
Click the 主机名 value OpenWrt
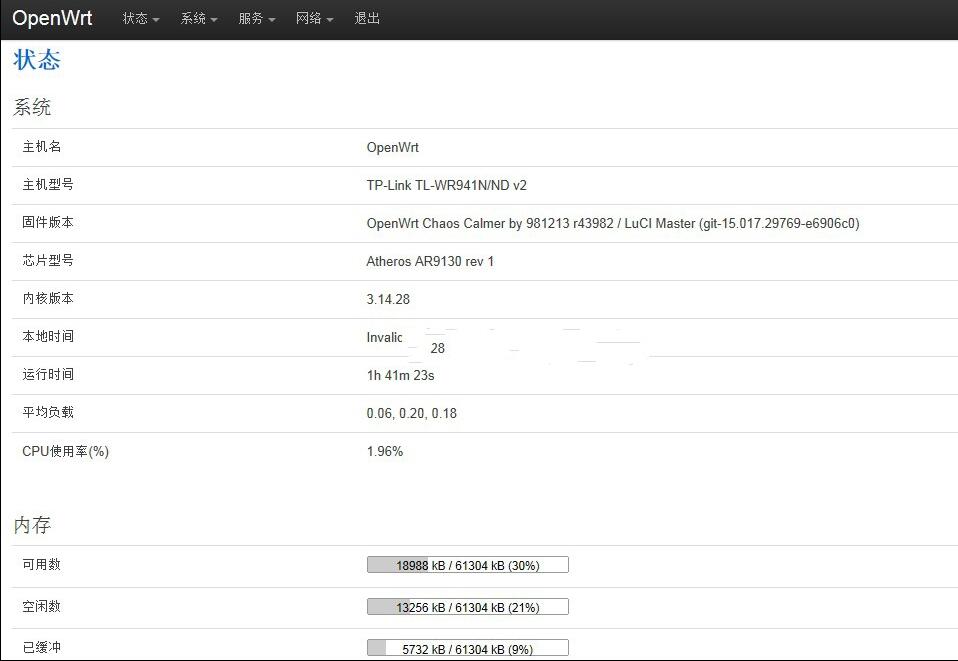392,147
